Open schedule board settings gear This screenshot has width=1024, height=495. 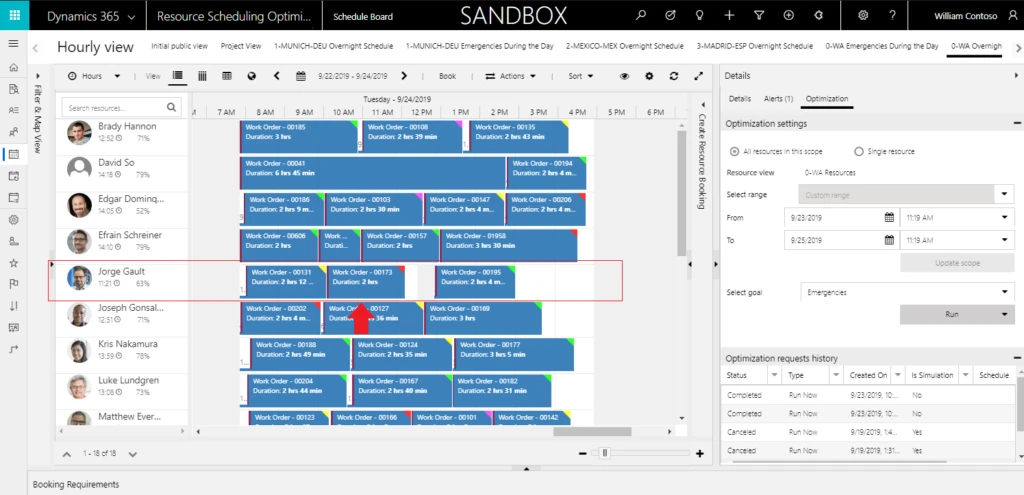[648, 76]
